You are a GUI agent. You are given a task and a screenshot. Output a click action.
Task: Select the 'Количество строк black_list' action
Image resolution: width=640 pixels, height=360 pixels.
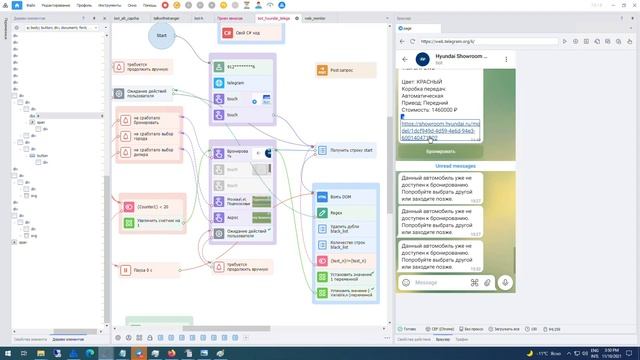345,244
